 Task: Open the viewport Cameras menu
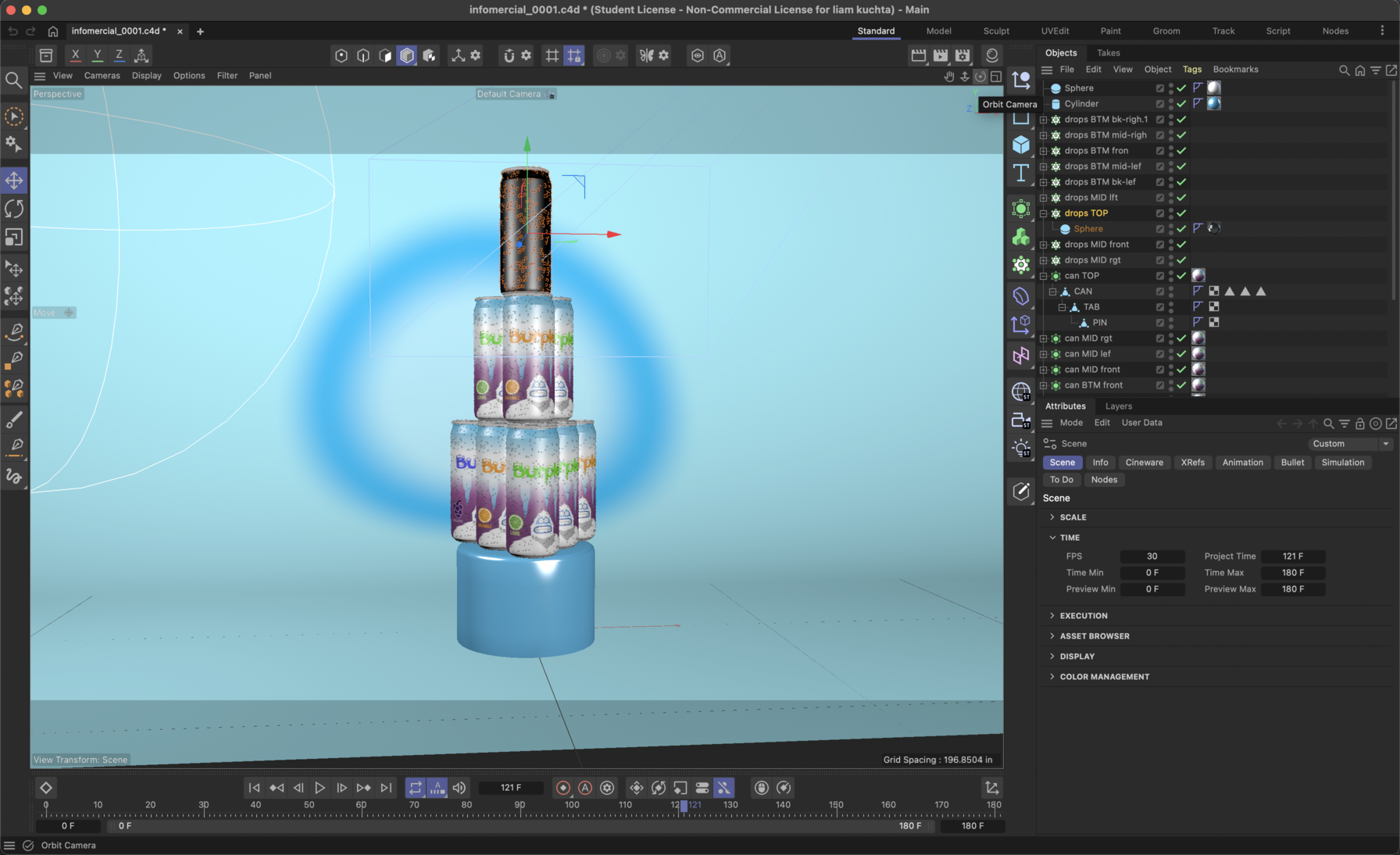[x=102, y=76]
